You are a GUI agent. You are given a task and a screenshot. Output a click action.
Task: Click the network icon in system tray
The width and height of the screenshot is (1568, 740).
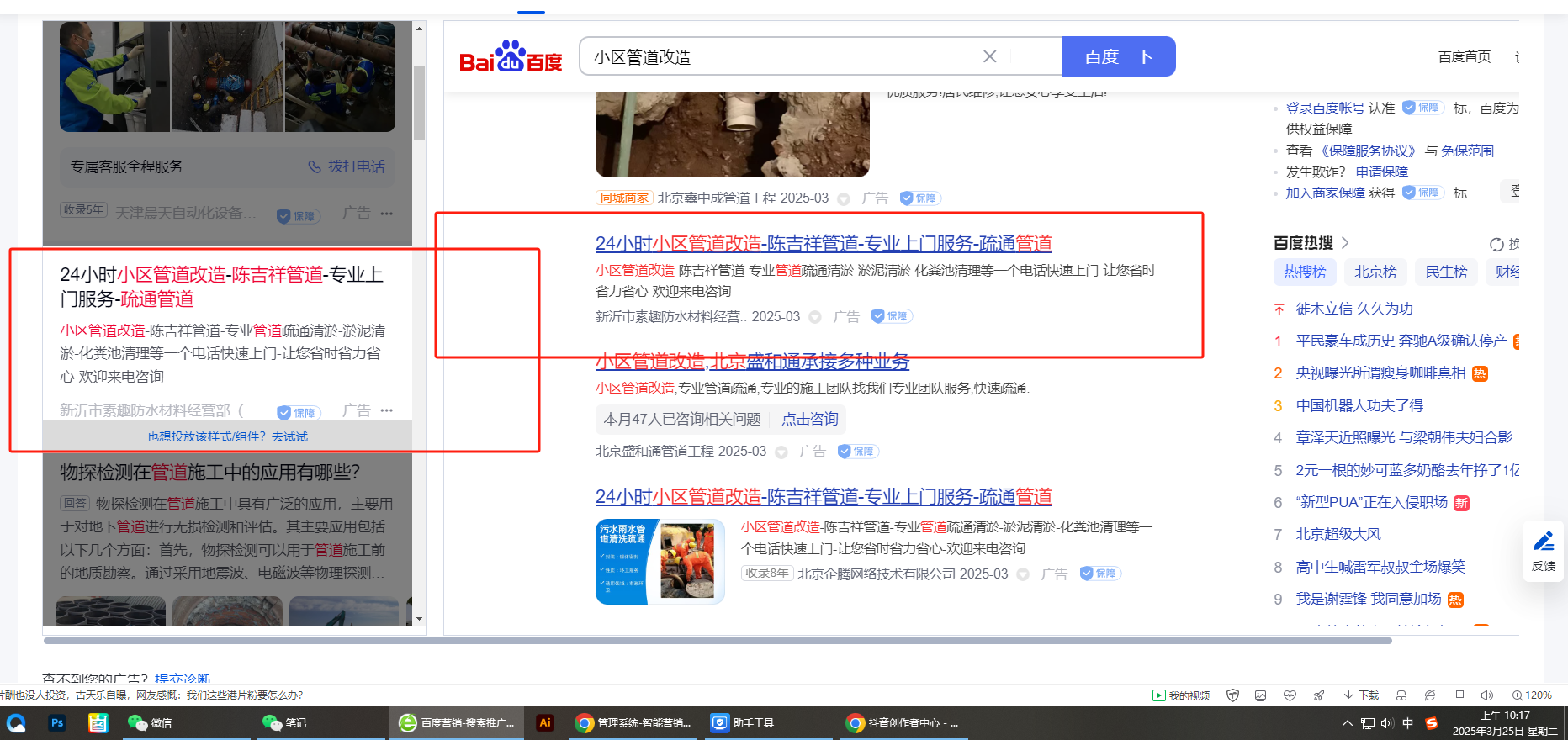tap(1368, 723)
